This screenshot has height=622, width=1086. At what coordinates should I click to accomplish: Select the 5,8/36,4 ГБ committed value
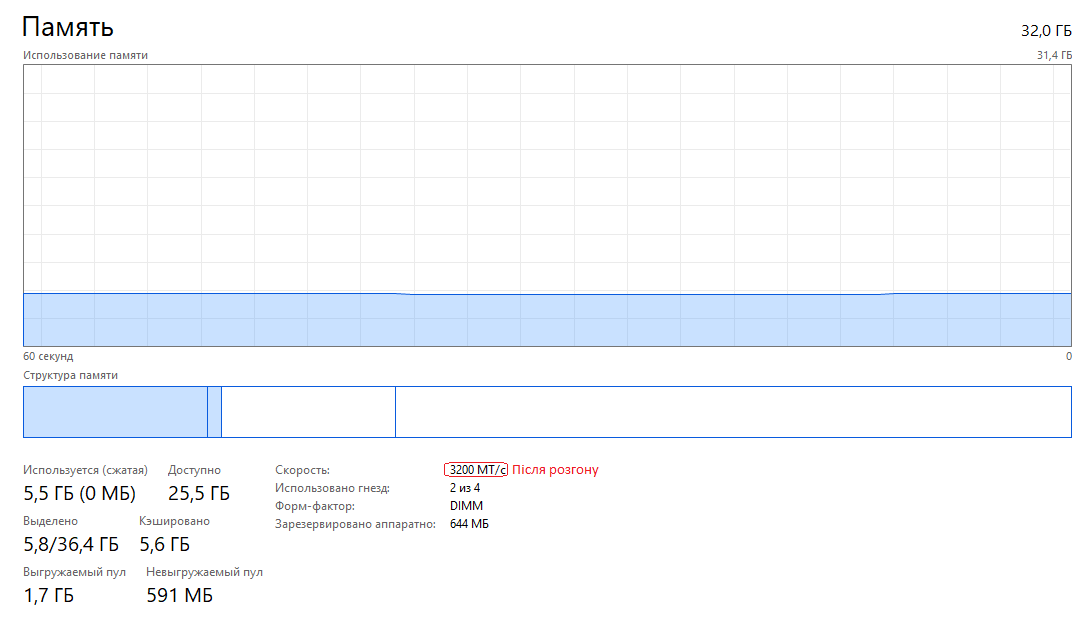pos(71,544)
